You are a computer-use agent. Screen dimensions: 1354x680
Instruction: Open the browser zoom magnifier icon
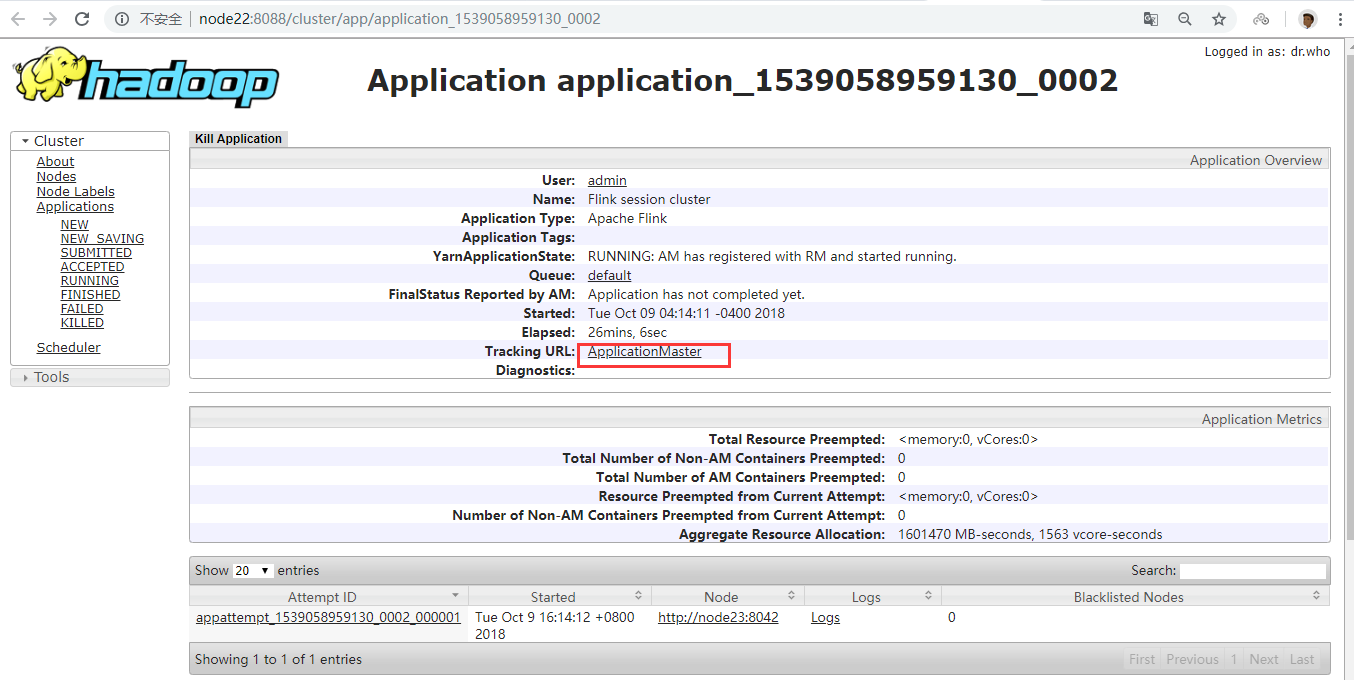point(1185,19)
